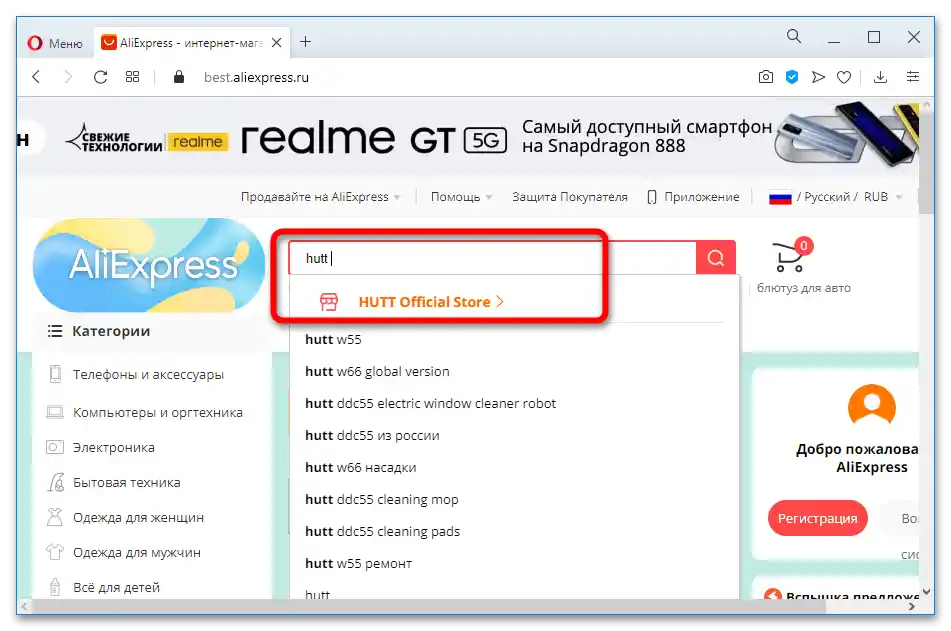The height and width of the screenshot is (631, 951).
Task: Open the HUTT Official Store suggestion
Action: pos(431,302)
